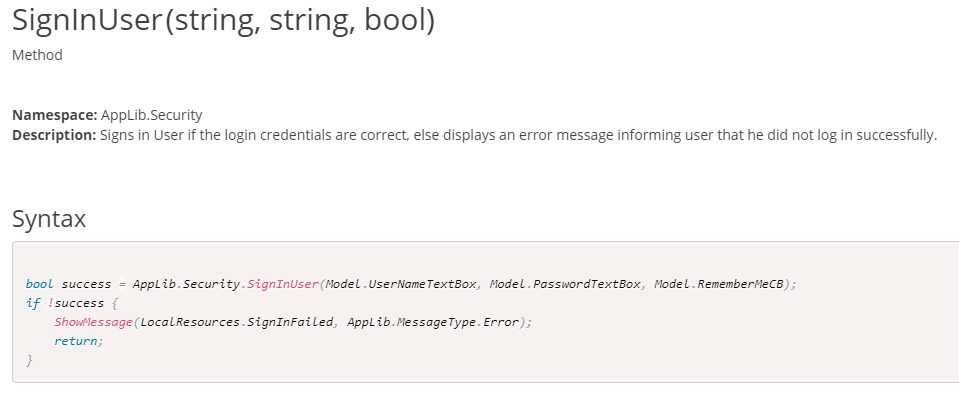Click the SignInUser(string, string, bool) page title
959x403 pixels.
click(x=223, y=20)
